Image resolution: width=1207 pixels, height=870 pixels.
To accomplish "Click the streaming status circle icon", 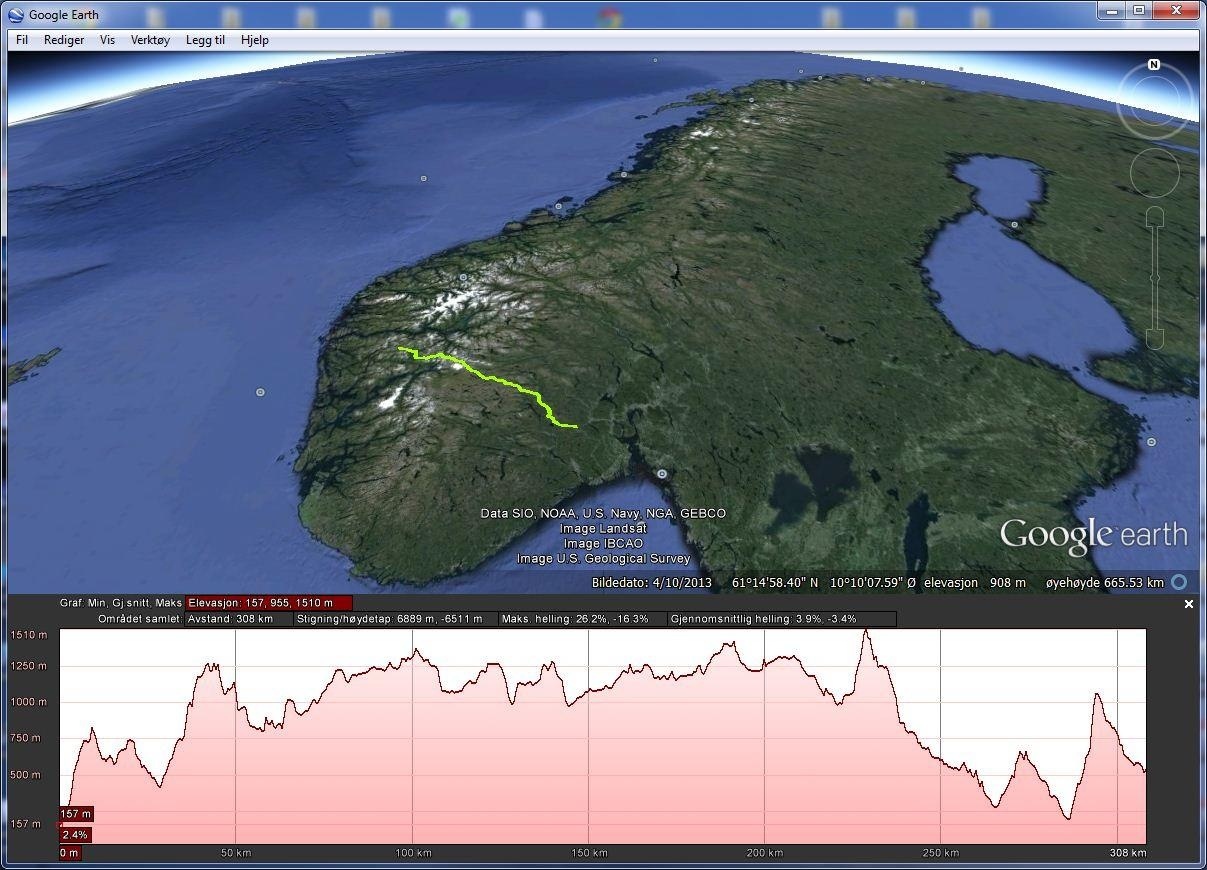I will (x=1179, y=582).
